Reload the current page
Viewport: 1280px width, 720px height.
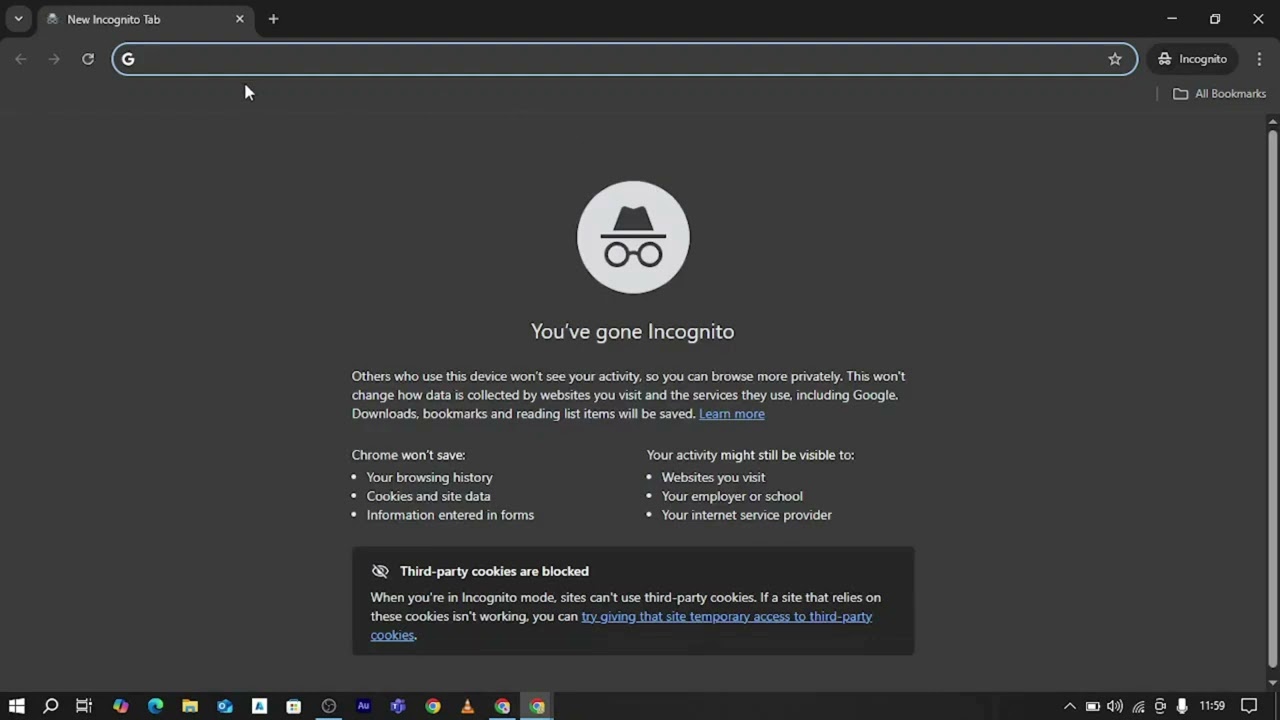[x=88, y=59]
